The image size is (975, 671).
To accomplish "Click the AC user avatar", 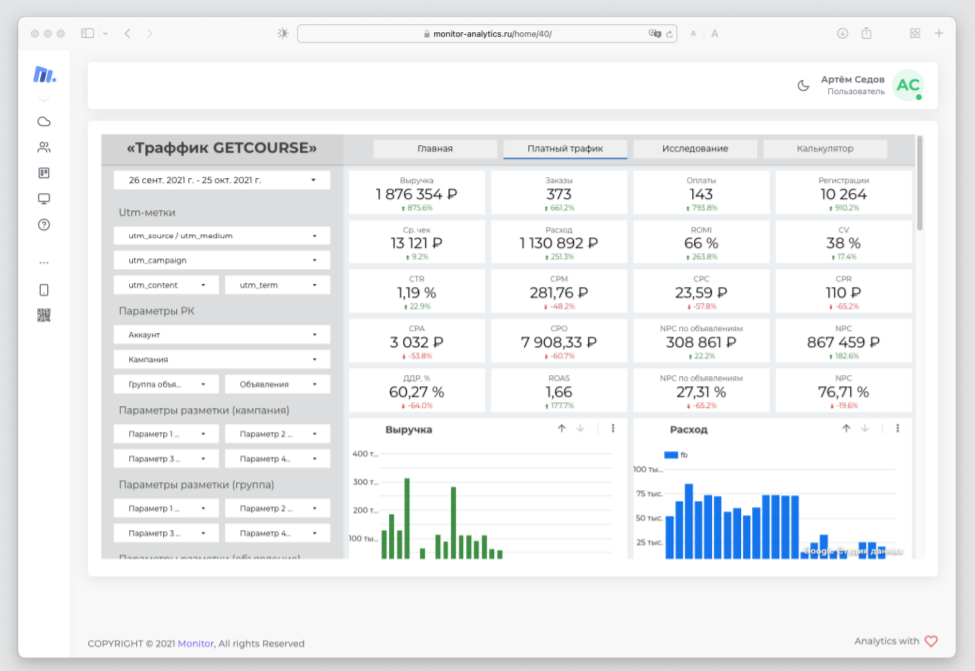I will coord(908,85).
